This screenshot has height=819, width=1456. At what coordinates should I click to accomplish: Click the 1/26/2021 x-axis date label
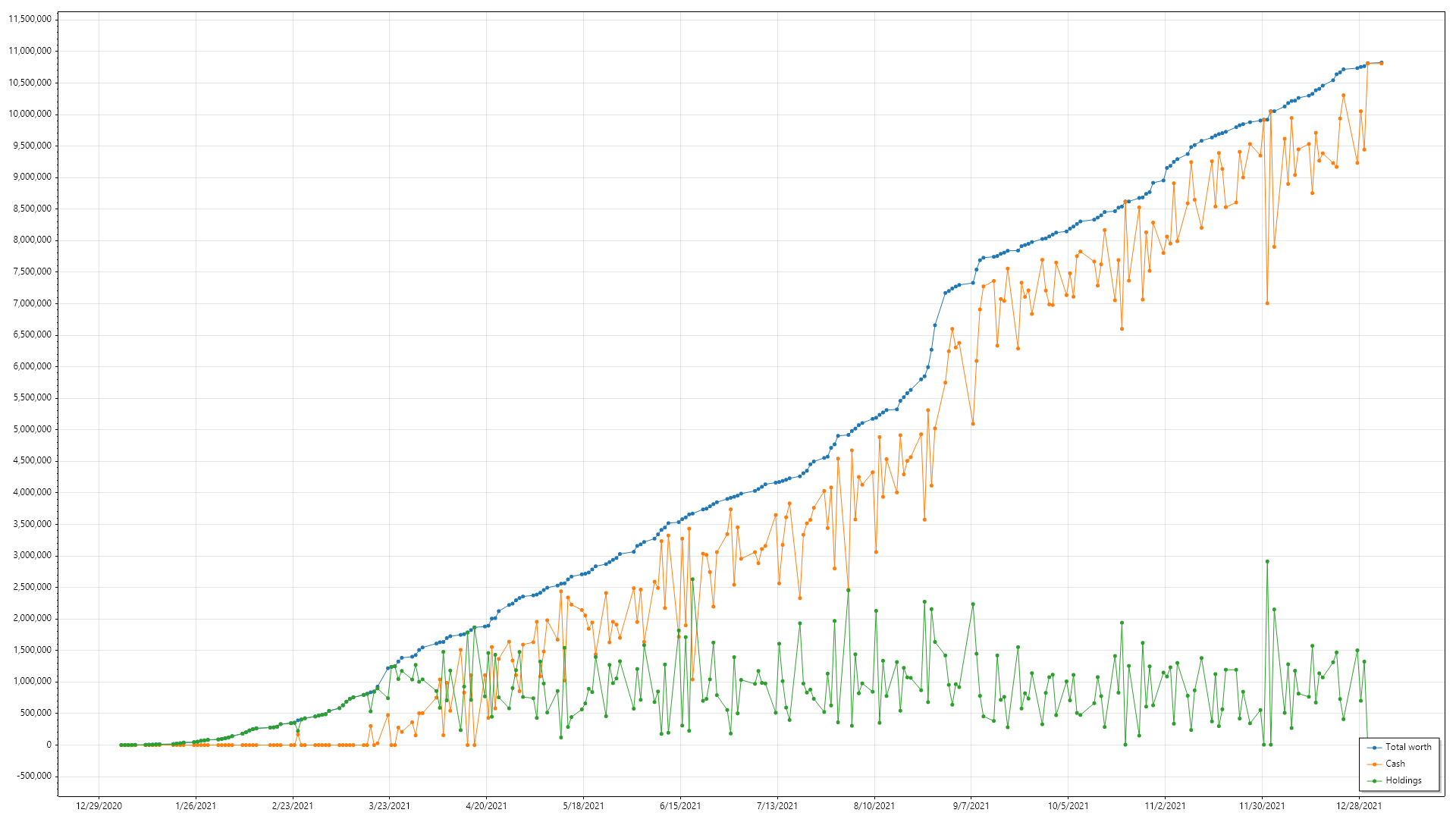pos(196,806)
